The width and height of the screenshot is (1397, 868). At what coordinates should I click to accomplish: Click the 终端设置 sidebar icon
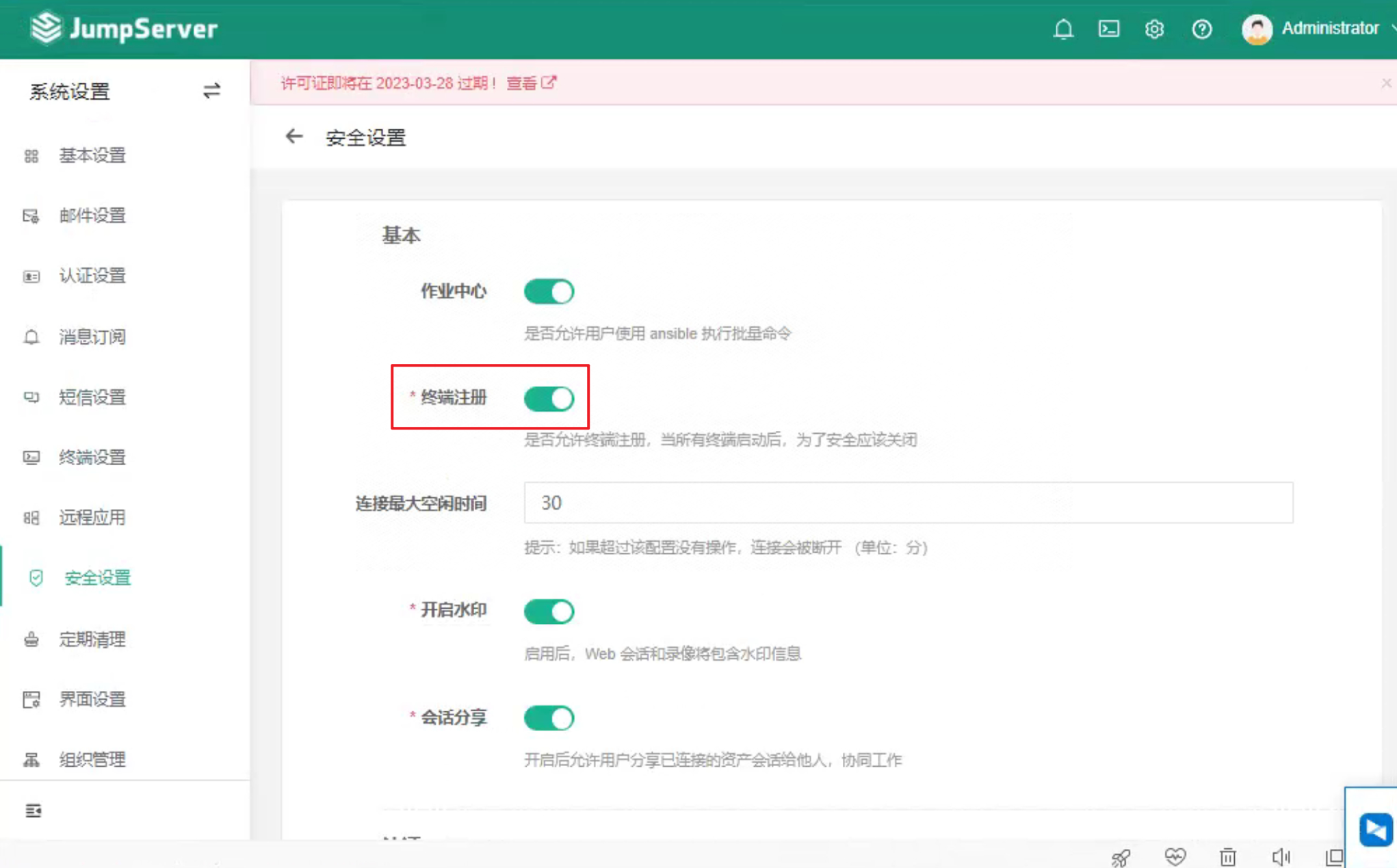(x=31, y=458)
